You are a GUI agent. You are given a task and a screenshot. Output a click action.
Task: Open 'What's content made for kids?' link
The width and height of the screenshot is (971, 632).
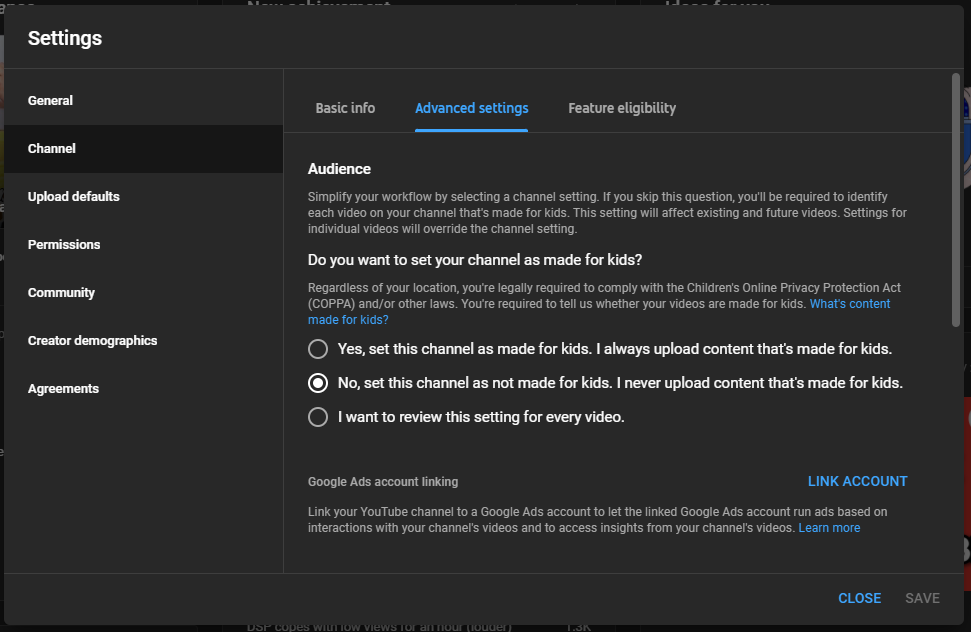tap(850, 304)
